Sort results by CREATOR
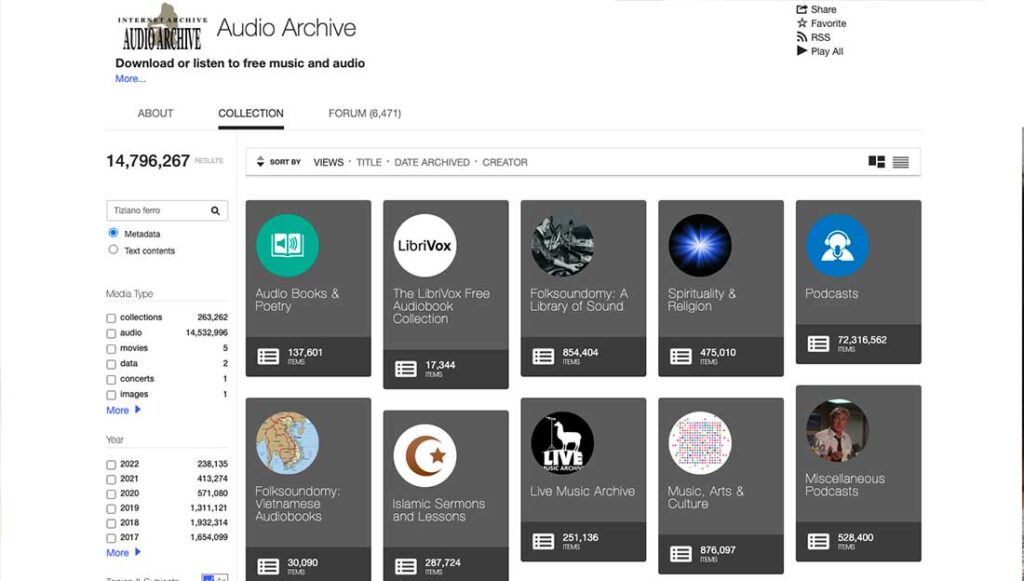 tap(505, 162)
